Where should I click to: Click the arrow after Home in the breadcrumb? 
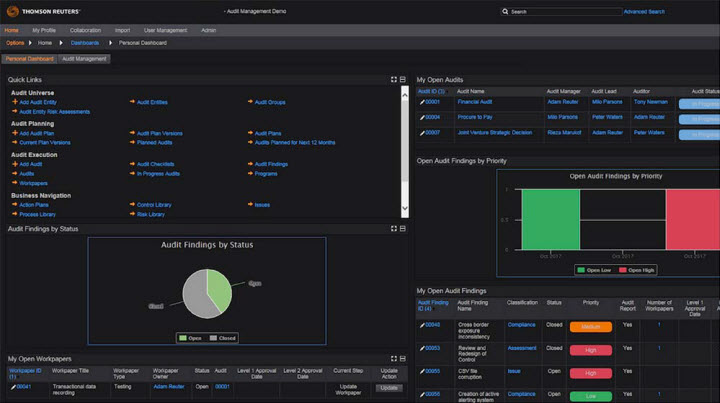pos(61,43)
